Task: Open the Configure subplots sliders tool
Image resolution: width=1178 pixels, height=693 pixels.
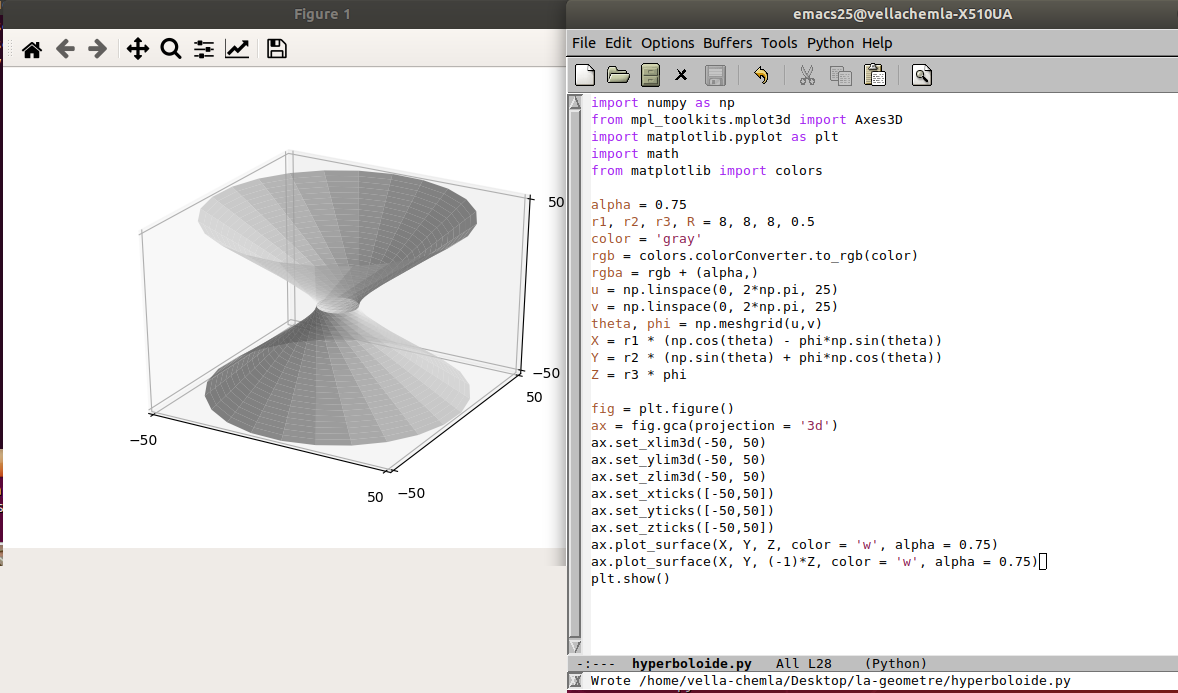Action: coord(204,49)
